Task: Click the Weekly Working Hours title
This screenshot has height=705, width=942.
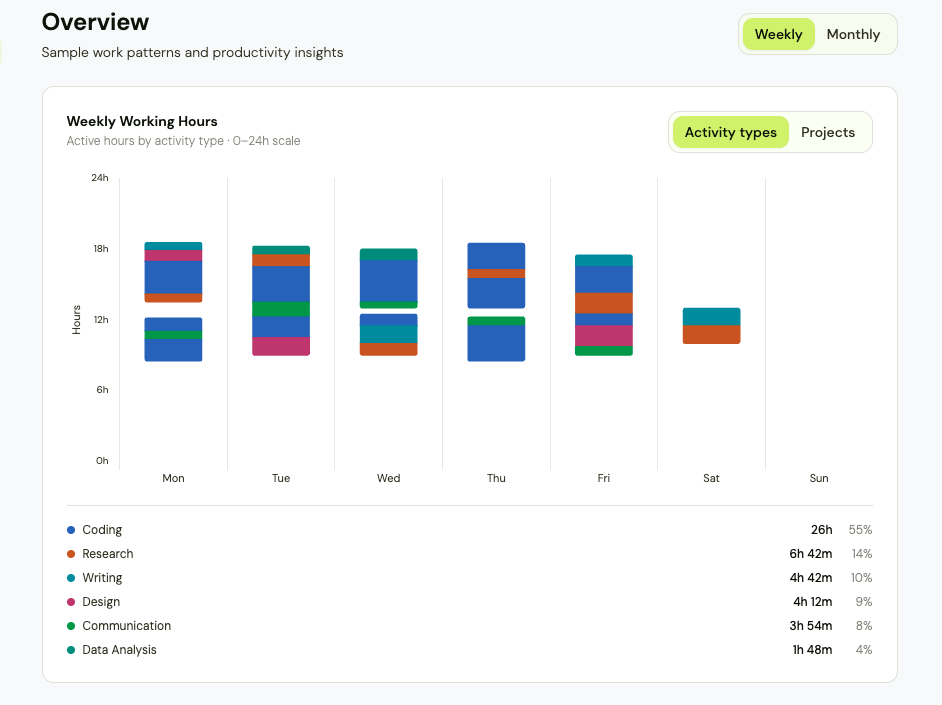Action: point(142,121)
